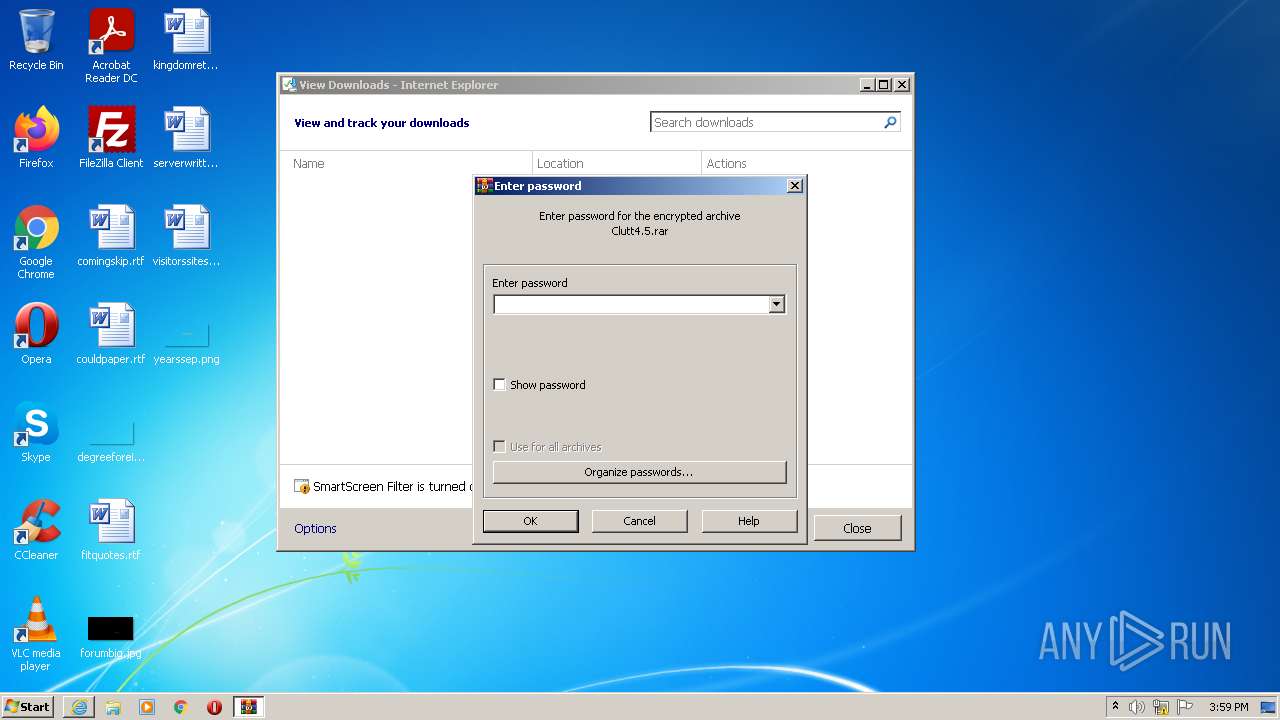
Task: Select visitorssites... document icon
Action: (186, 236)
